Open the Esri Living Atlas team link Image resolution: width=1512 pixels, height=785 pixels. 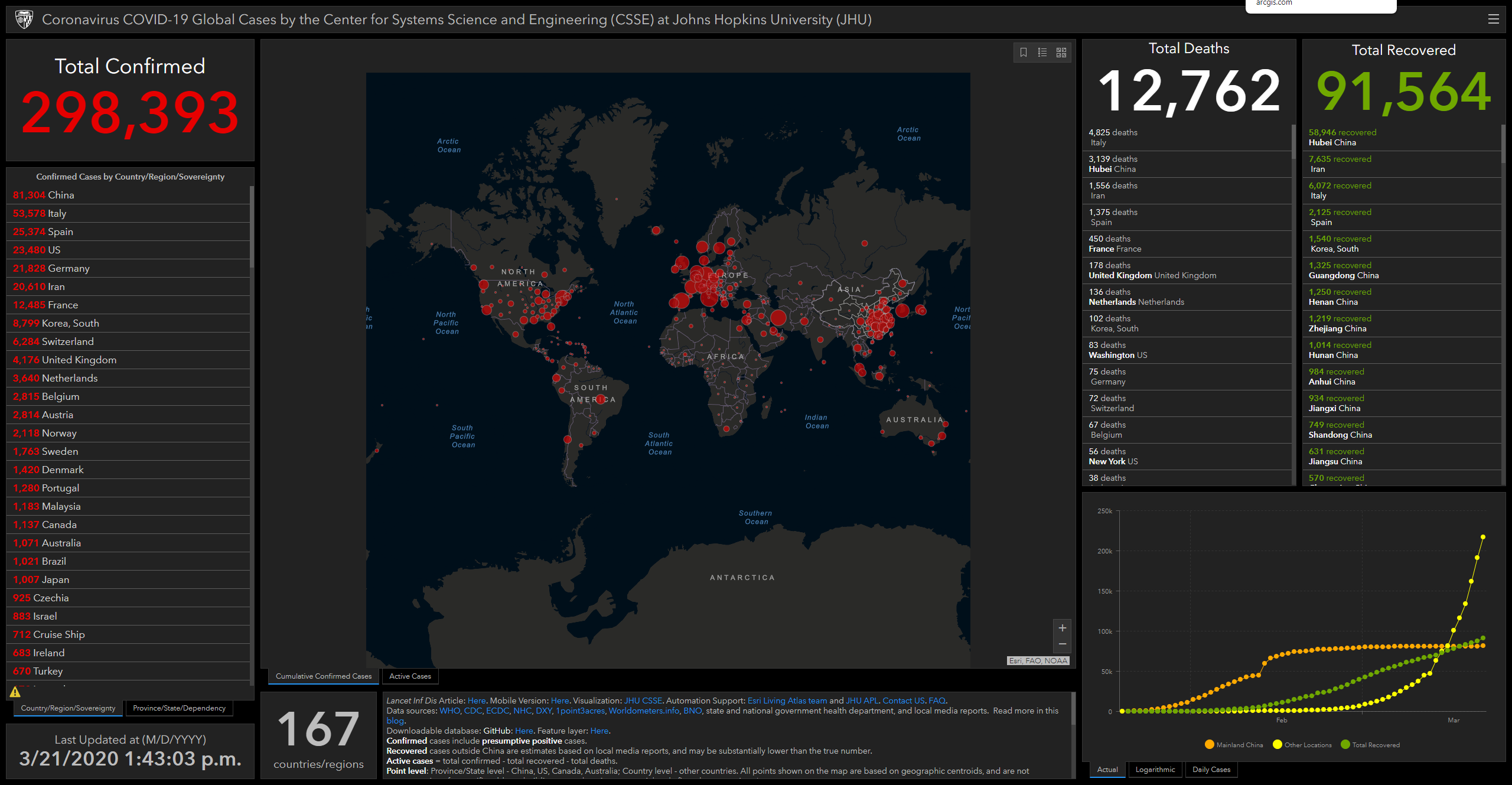787,701
